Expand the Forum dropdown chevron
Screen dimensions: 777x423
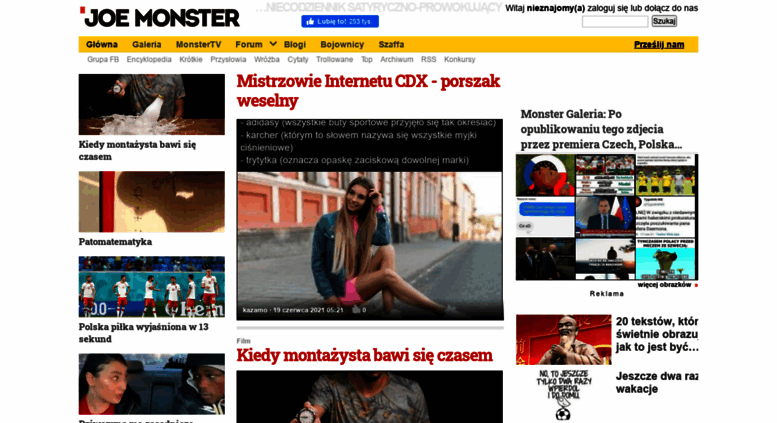pyautogui.click(x=273, y=44)
